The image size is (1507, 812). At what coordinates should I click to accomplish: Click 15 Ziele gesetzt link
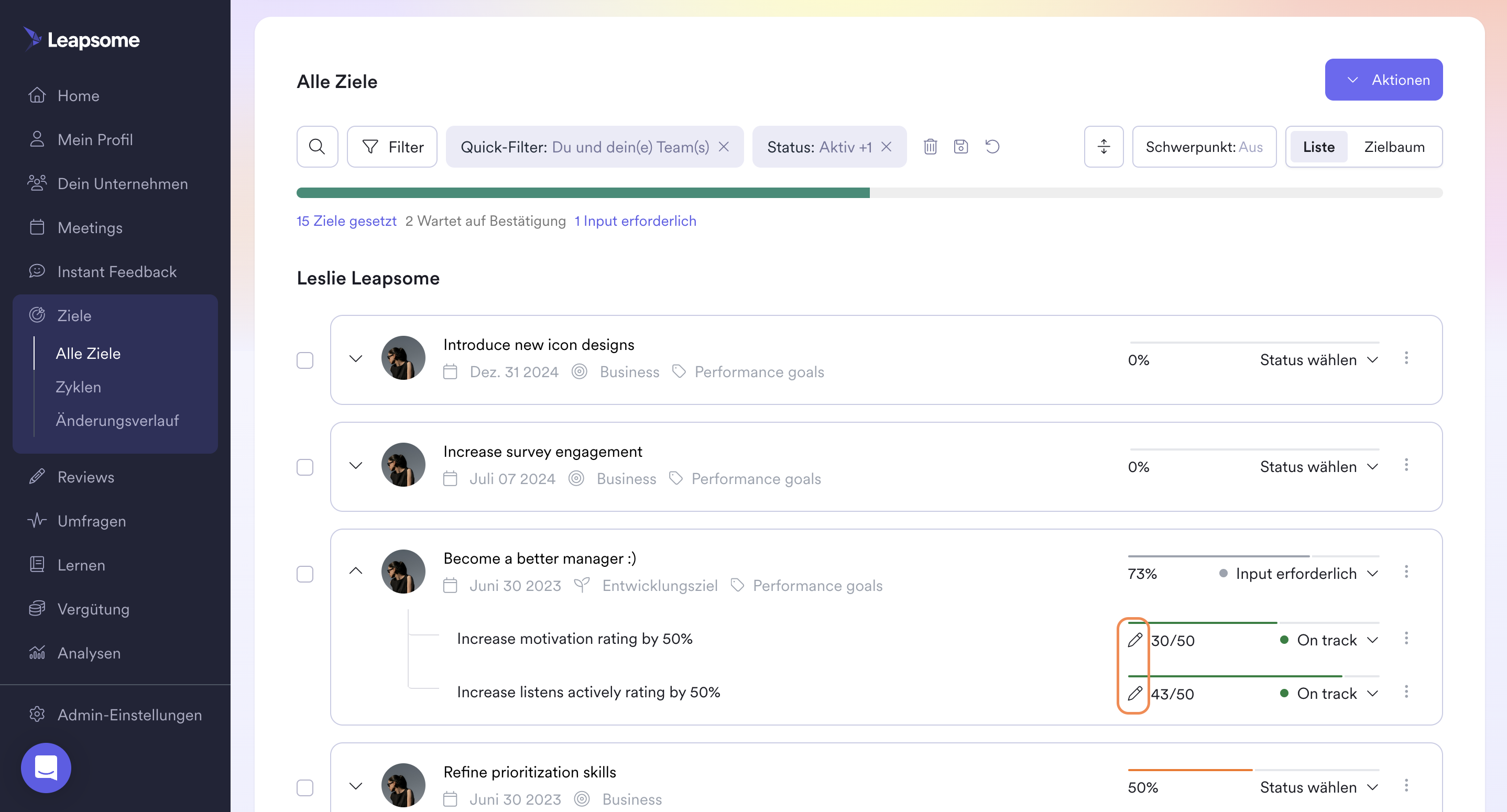point(346,221)
